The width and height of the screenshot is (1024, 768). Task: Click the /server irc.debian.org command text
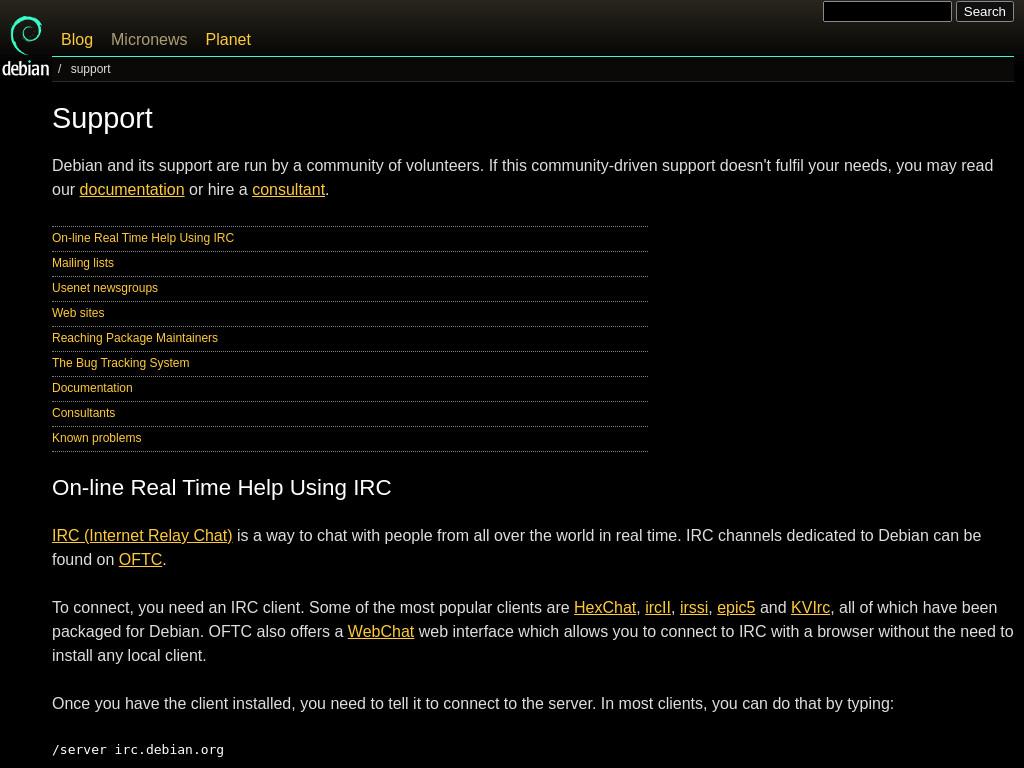click(138, 750)
